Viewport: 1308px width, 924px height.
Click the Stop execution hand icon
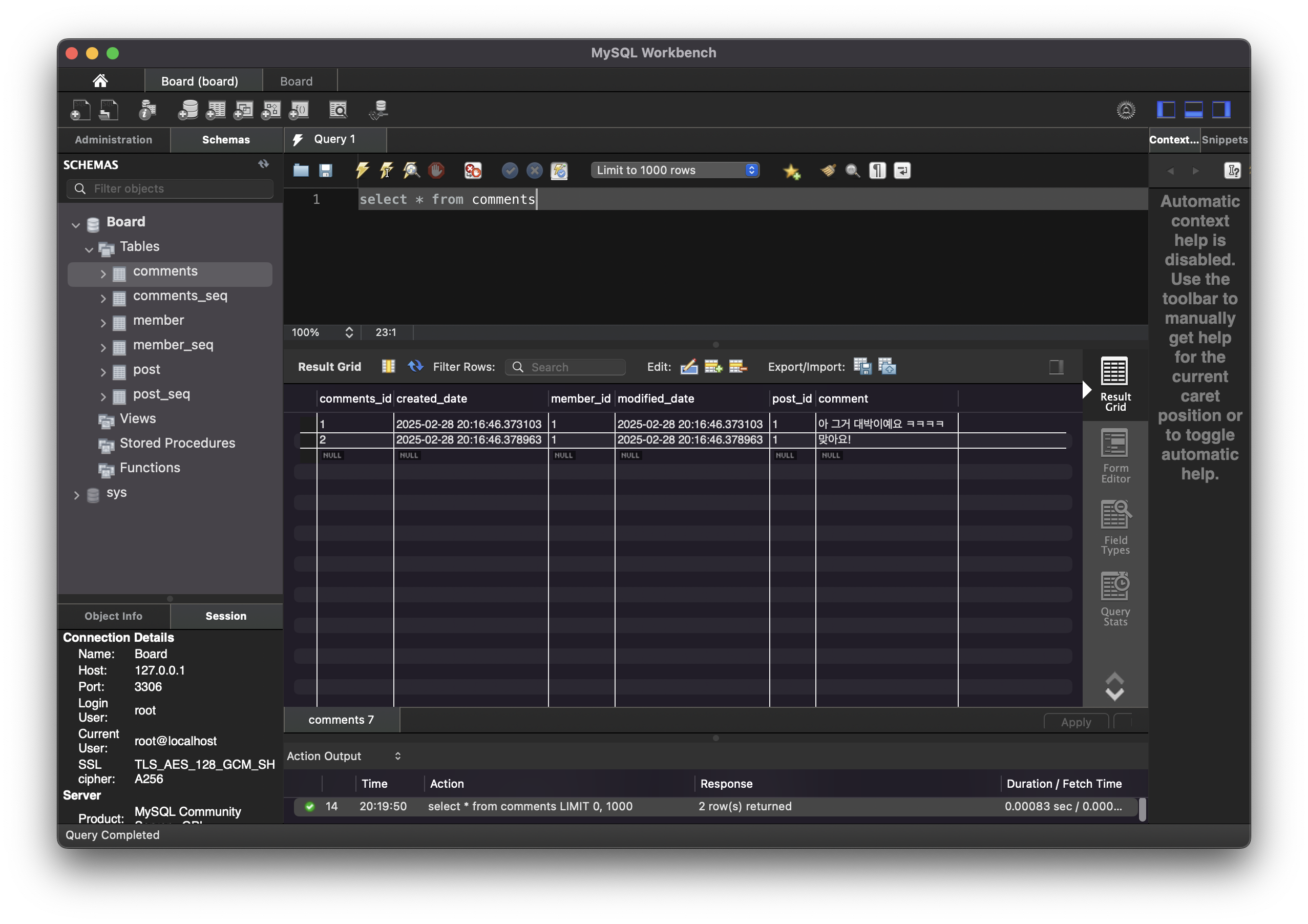(x=436, y=171)
